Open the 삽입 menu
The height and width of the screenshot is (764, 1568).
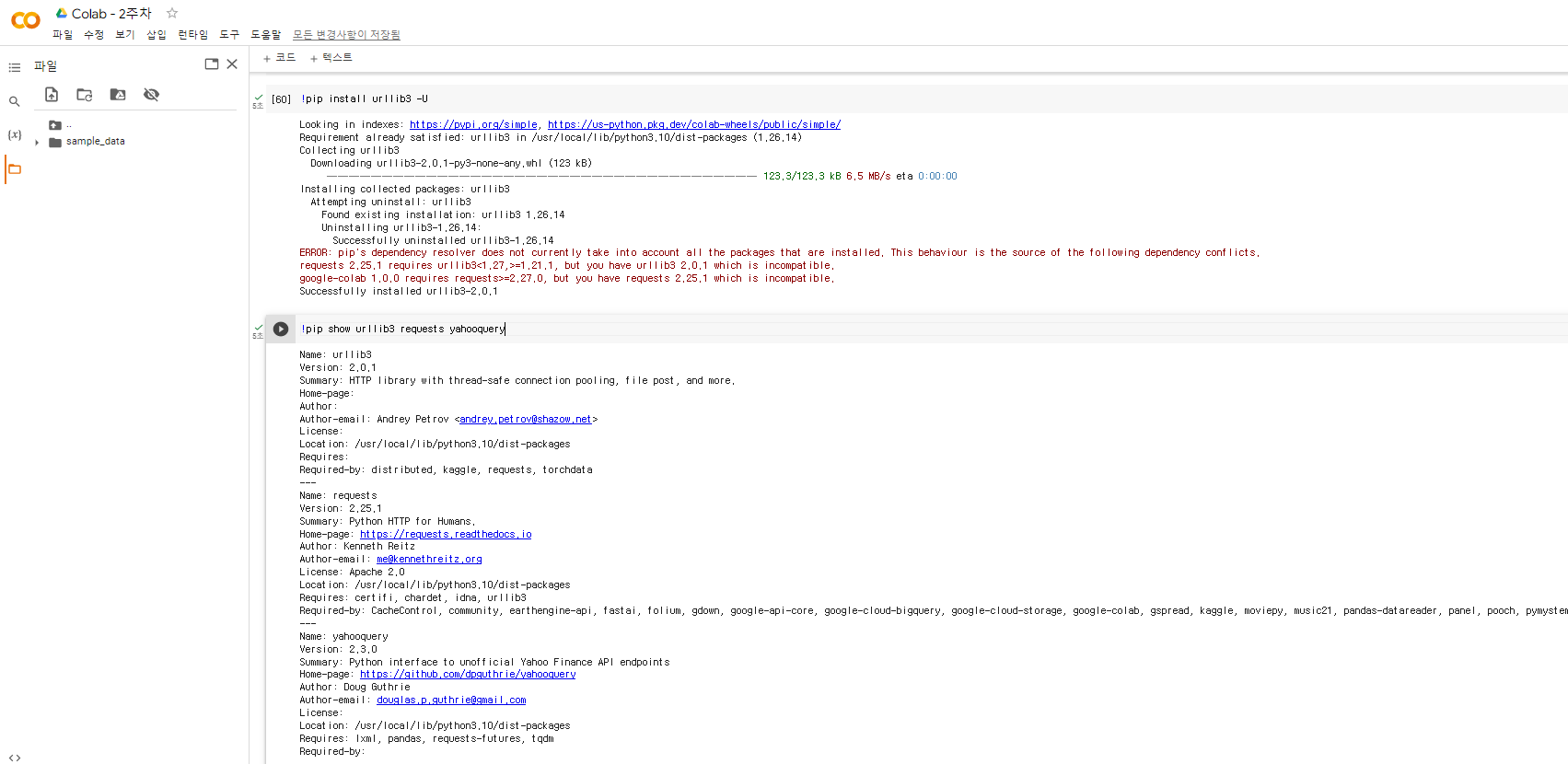157,35
